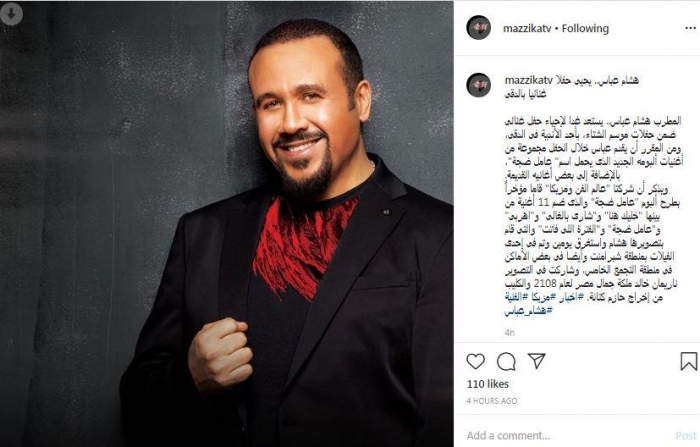Screen dimensions: 700x447
Task: Click the man's photo in the post
Action: (227, 223)
